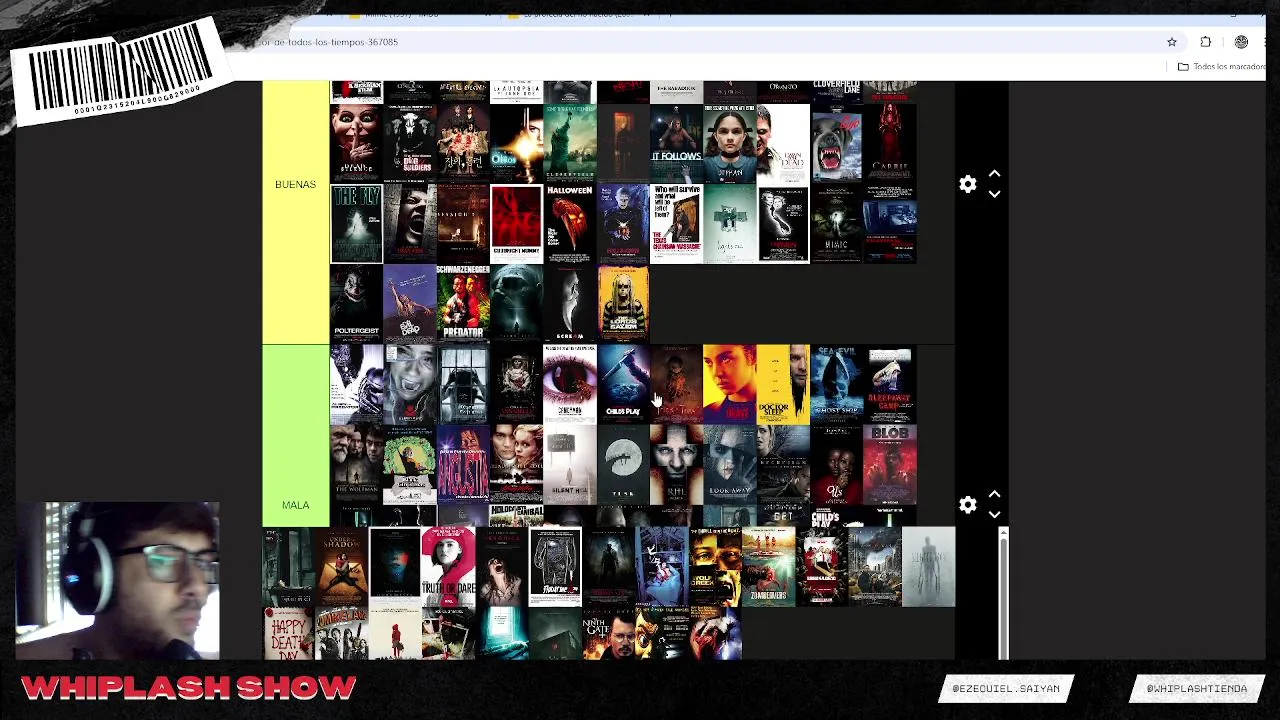1280x720 pixels.
Task: Pick the Hellraiser Pinhead poster
Action: (x=622, y=224)
